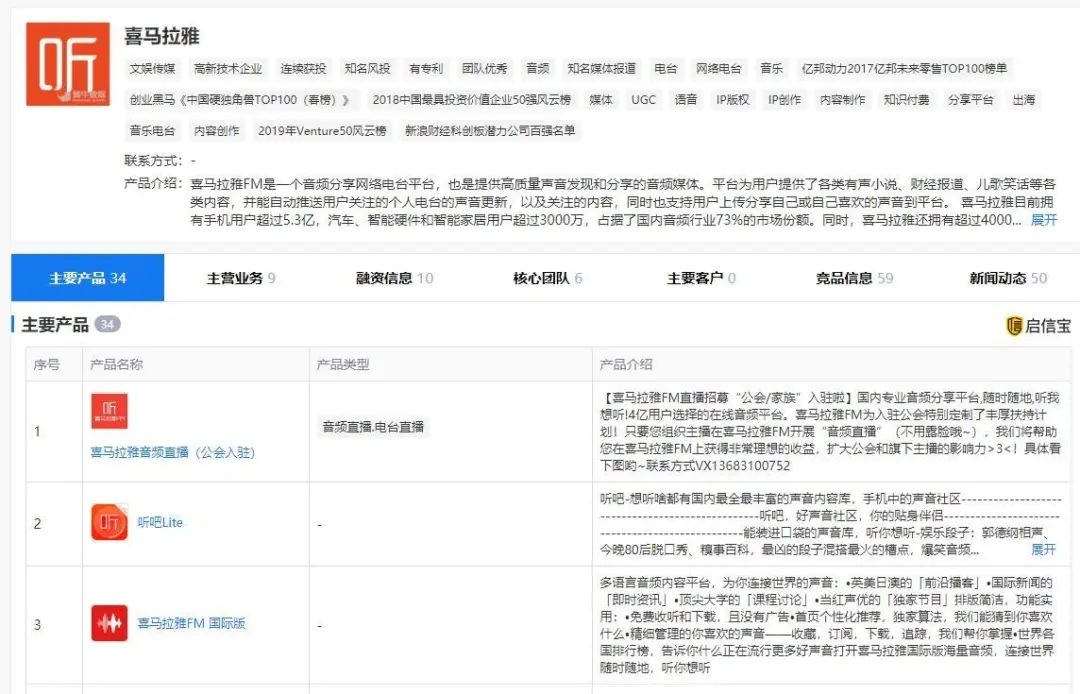Click the 亿邦动力2017 TOP100榜单 tag
1080x694 pixels.
(x=904, y=69)
